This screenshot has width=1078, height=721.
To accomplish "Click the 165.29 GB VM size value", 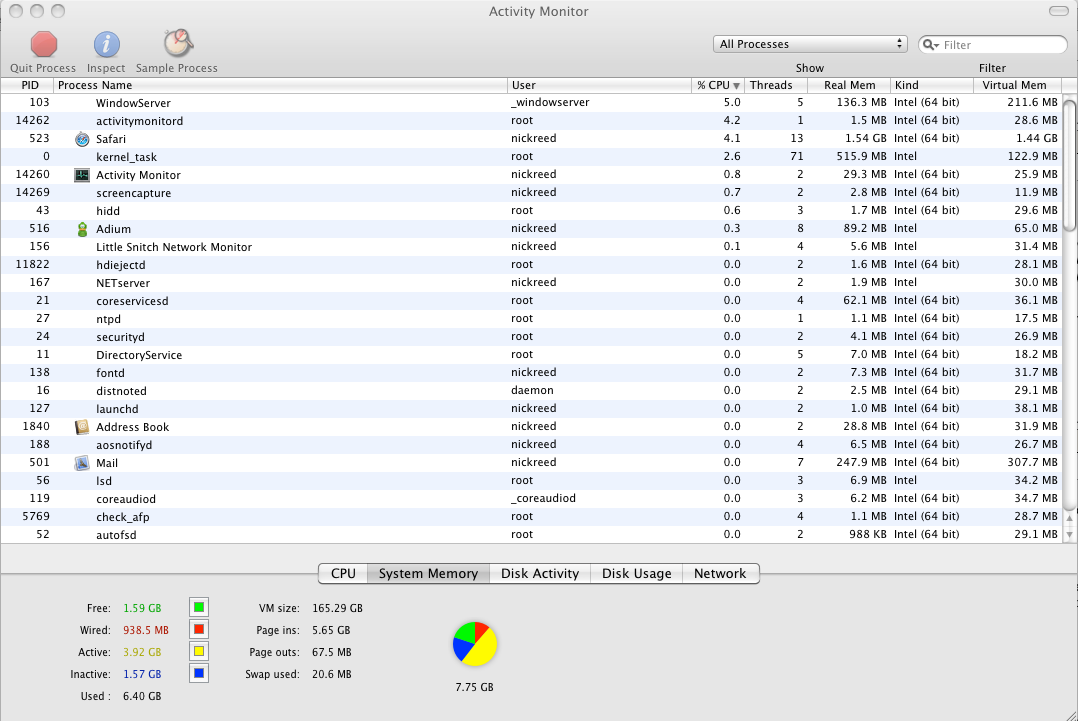I will click(337, 608).
